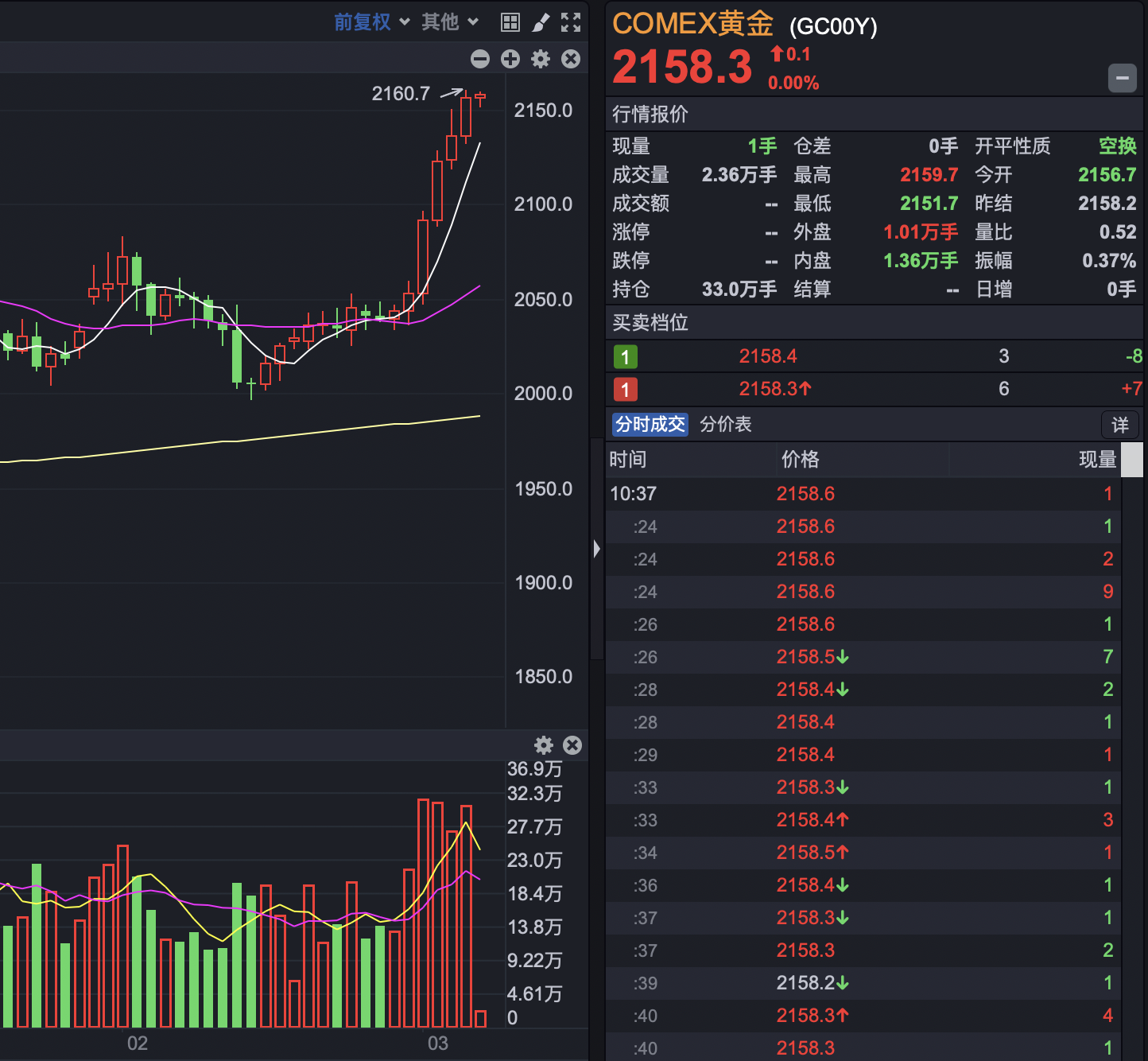The height and width of the screenshot is (1061, 1148).
Task: Select the drawing brush tool icon
Action: [541, 21]
